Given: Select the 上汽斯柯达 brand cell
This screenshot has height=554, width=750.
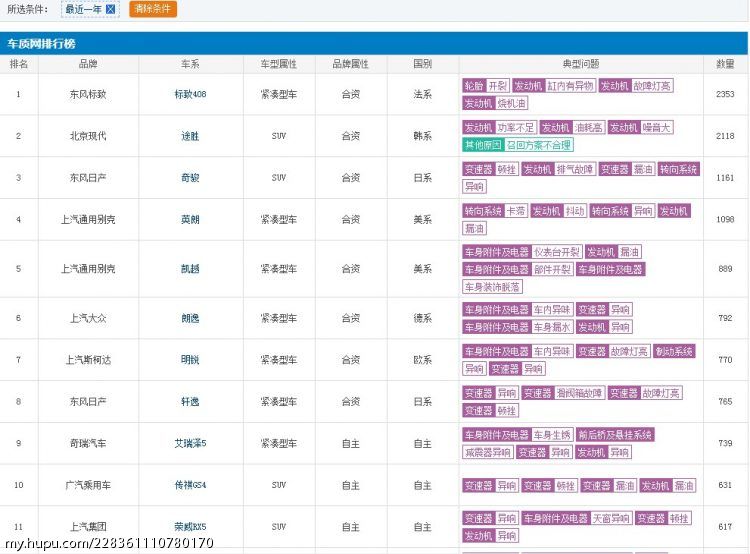Looking at the screenshot, I should [x=88, y=360].
